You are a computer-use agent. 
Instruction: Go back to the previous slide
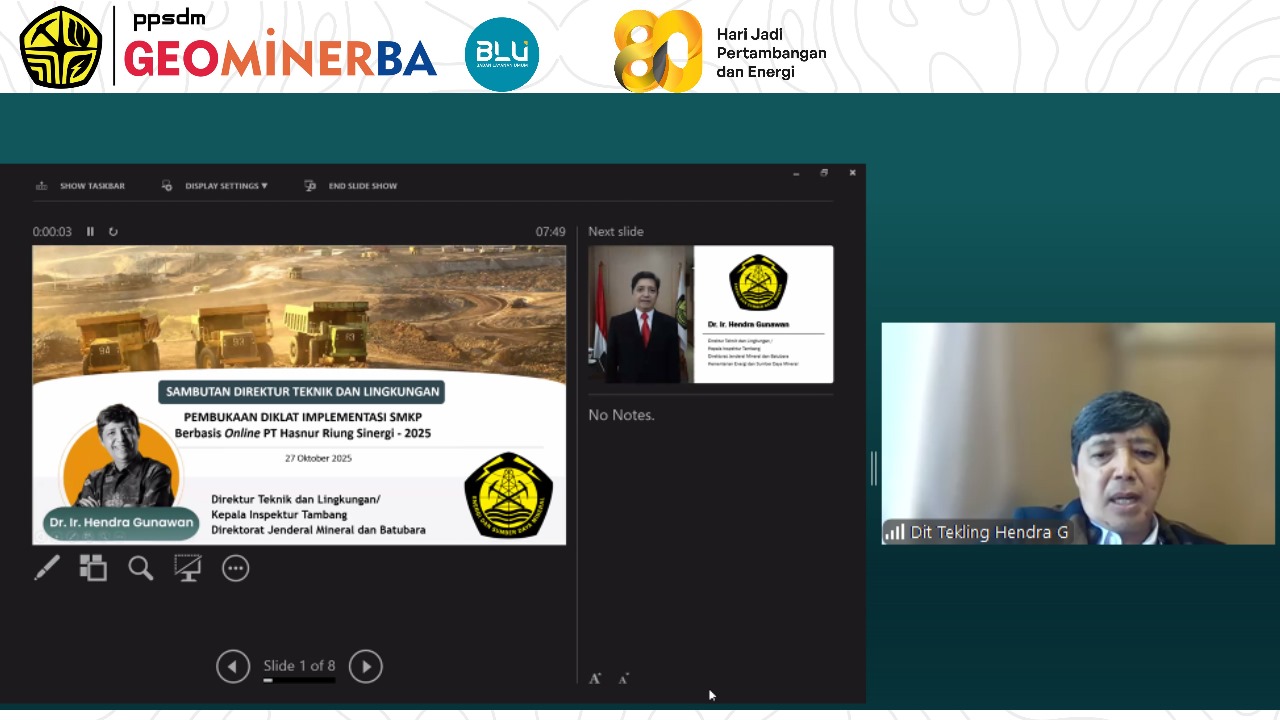pos(233,666)
